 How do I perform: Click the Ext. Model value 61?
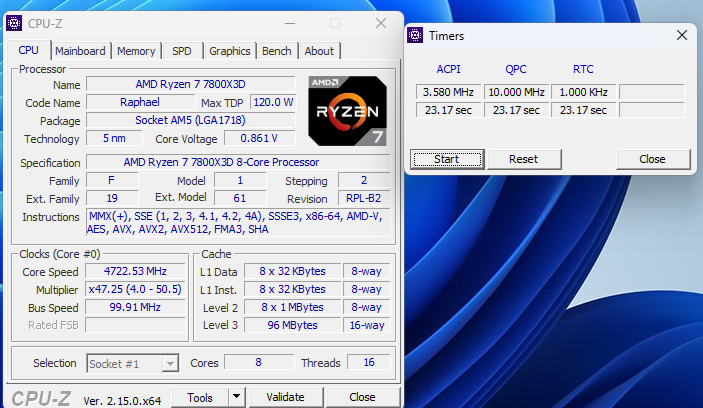[x=240, y=198]
